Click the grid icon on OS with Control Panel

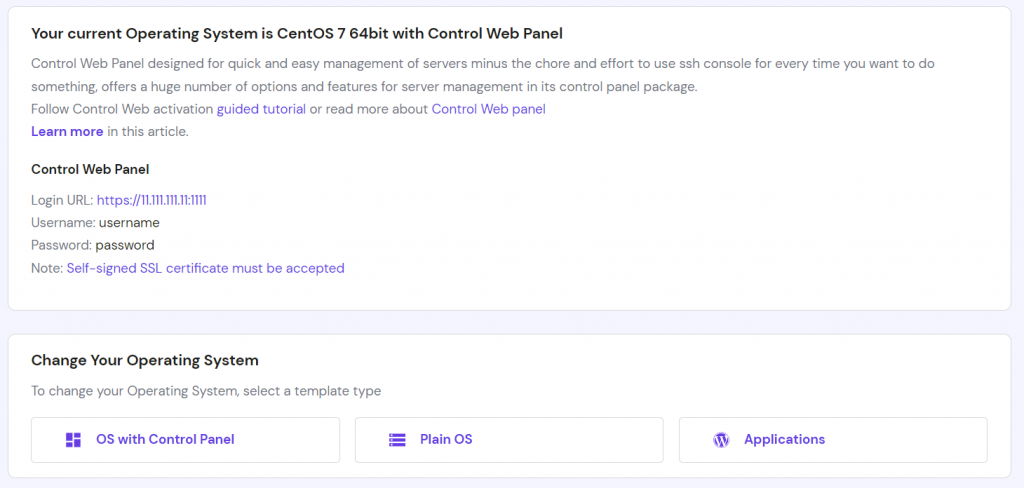(73, 440)
